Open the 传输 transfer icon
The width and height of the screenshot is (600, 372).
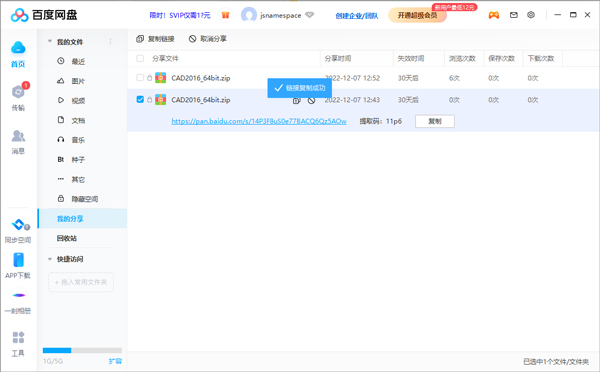18,92
